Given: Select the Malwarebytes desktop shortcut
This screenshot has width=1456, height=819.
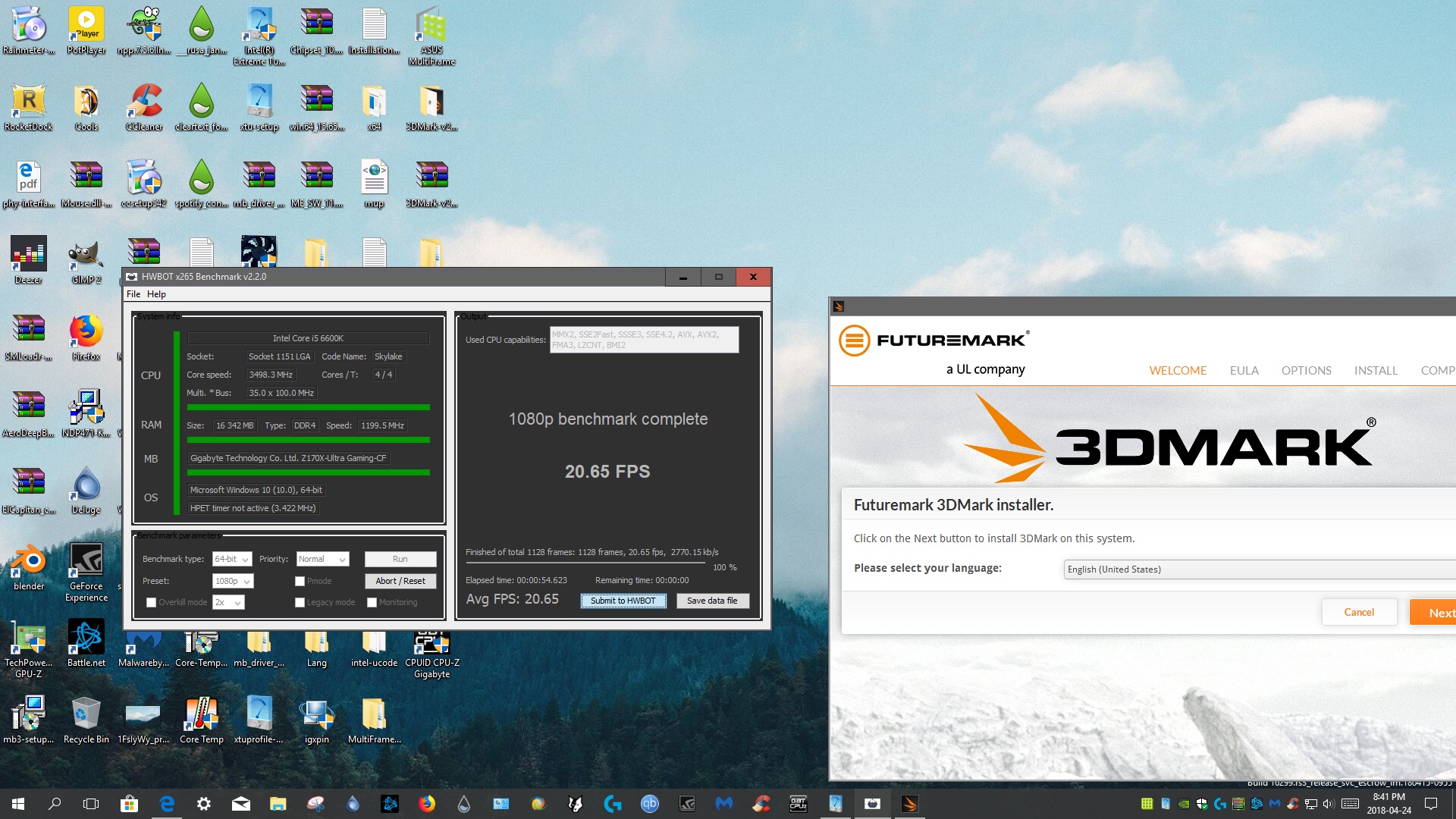Looking at the screenshot, I should click(x=144, y=651).
